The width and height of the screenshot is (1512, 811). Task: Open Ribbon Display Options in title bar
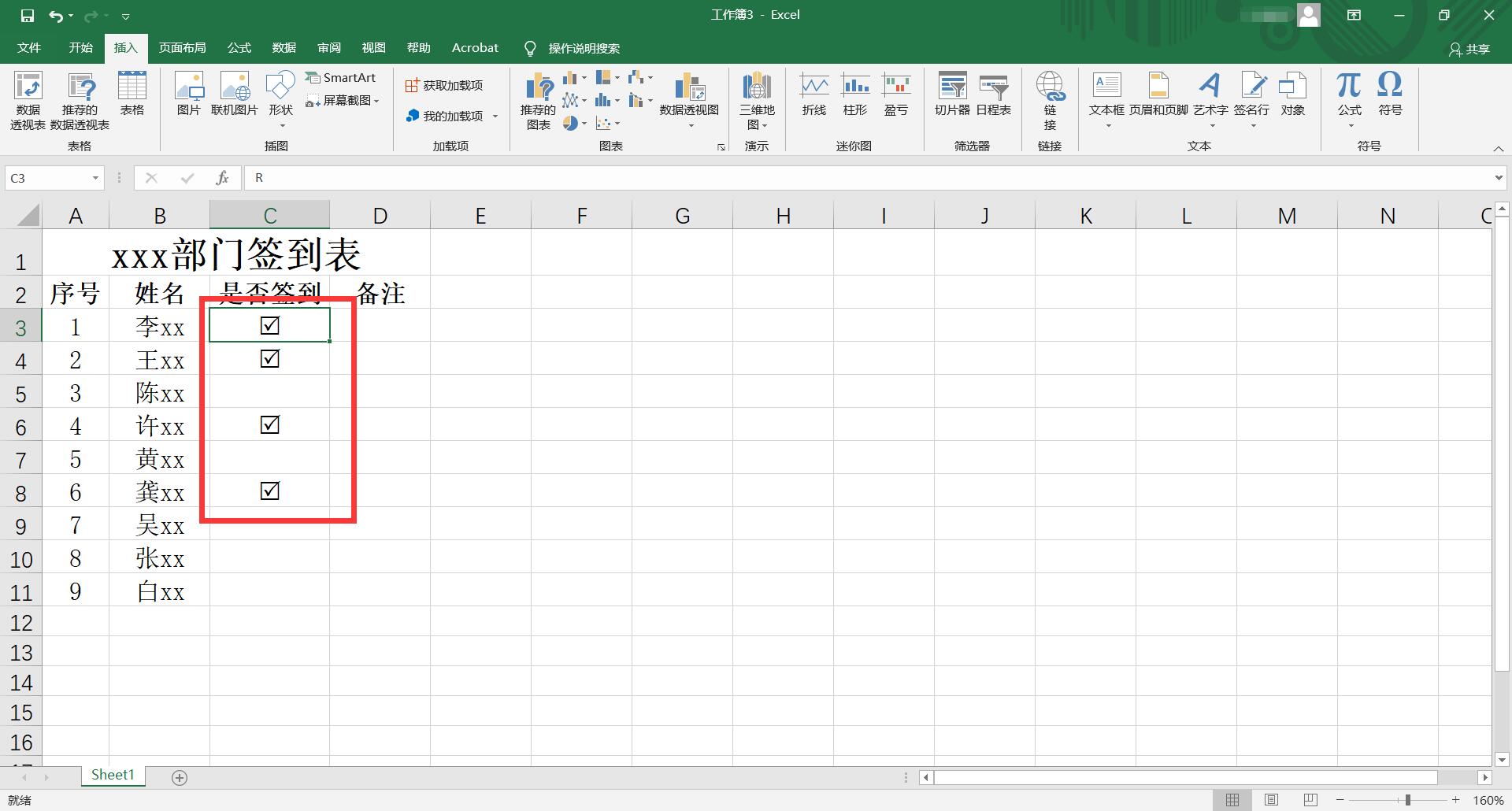(x=1354, y=15)
